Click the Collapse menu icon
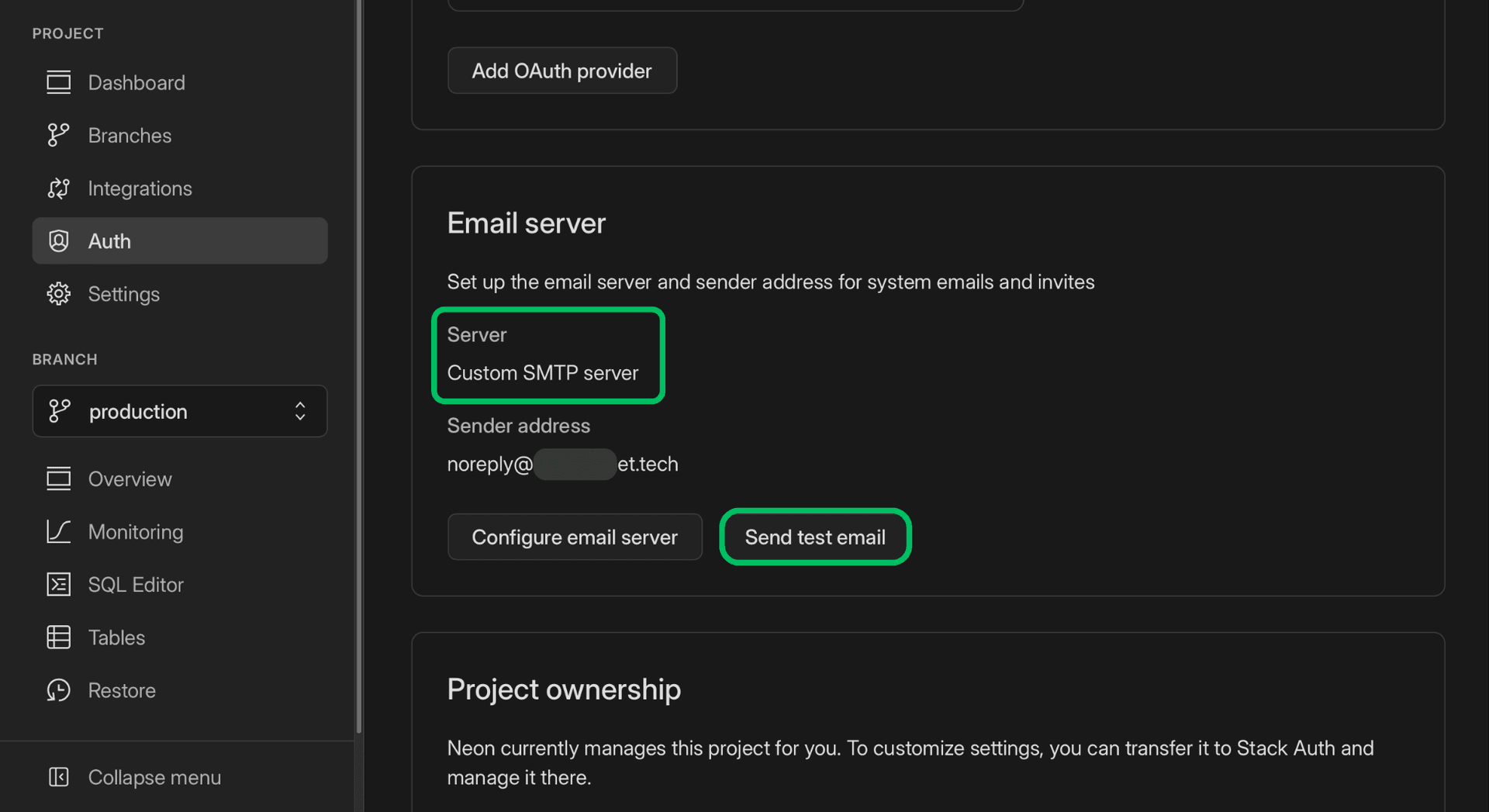Screen dimensions: 1489x812 [x=58, y=776]
